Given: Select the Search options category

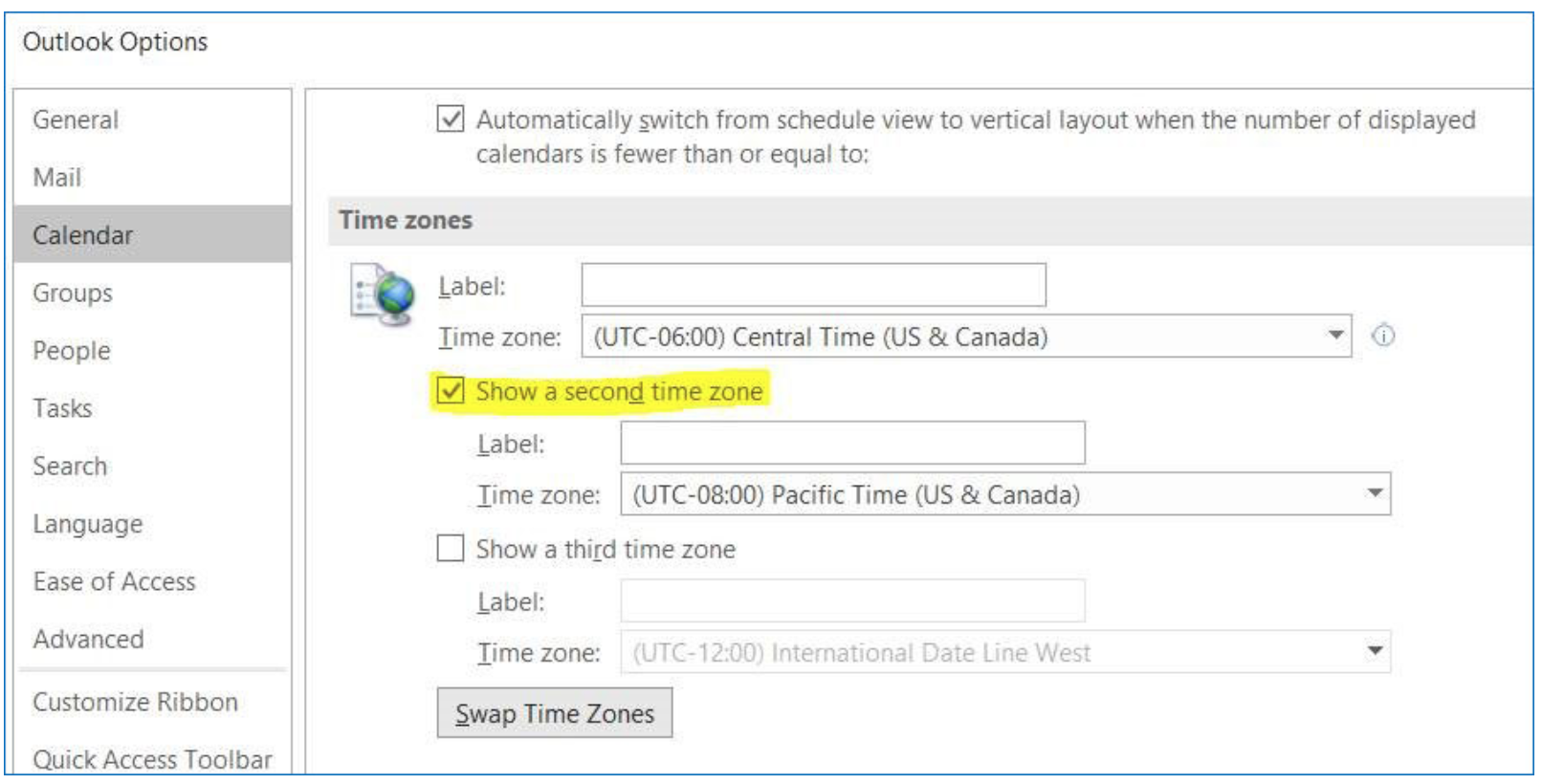Looking at the screenshot, I should (x=70, y=466).
